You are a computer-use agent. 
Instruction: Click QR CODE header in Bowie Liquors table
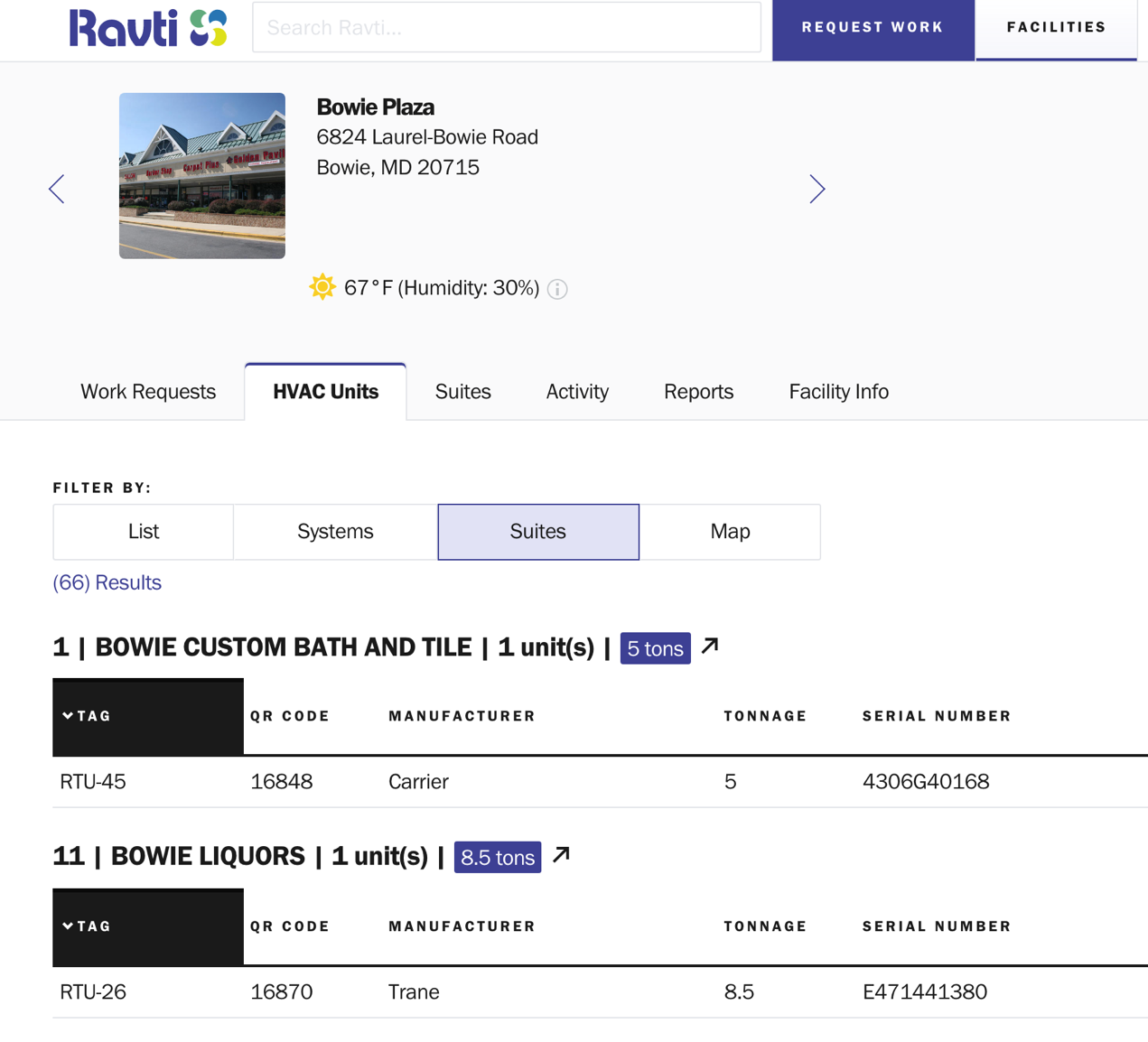pyautogui.click(x=290, y=926)
